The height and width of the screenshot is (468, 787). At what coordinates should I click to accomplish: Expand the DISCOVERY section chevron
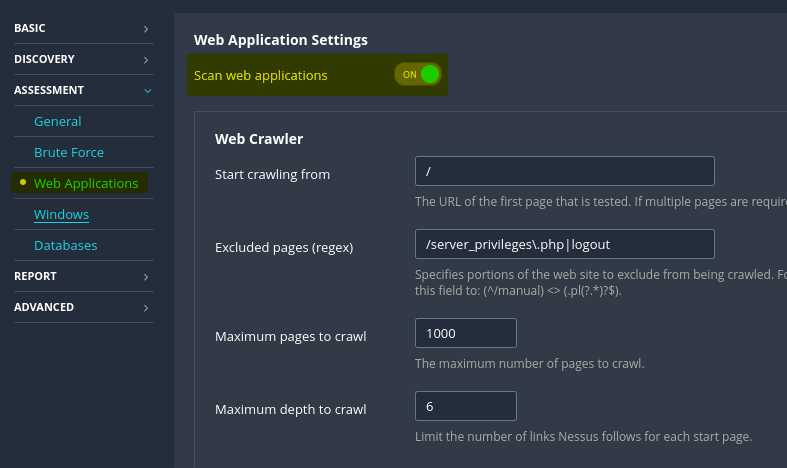pos(146,60)
